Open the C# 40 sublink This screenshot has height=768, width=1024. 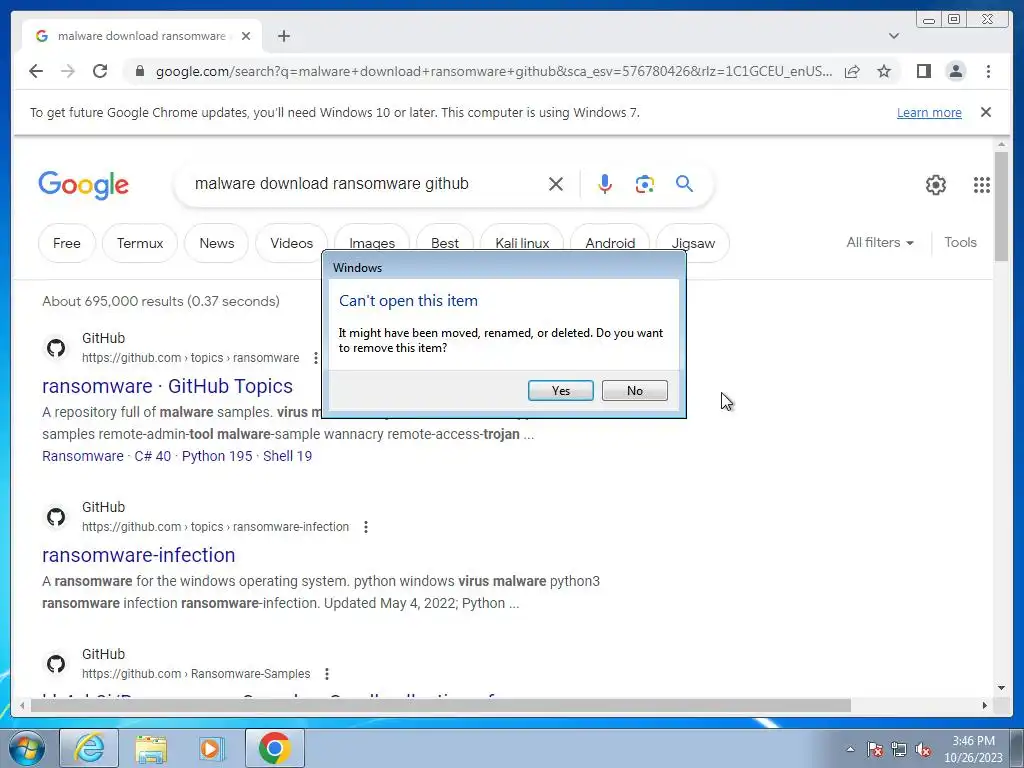click(152, 456)
